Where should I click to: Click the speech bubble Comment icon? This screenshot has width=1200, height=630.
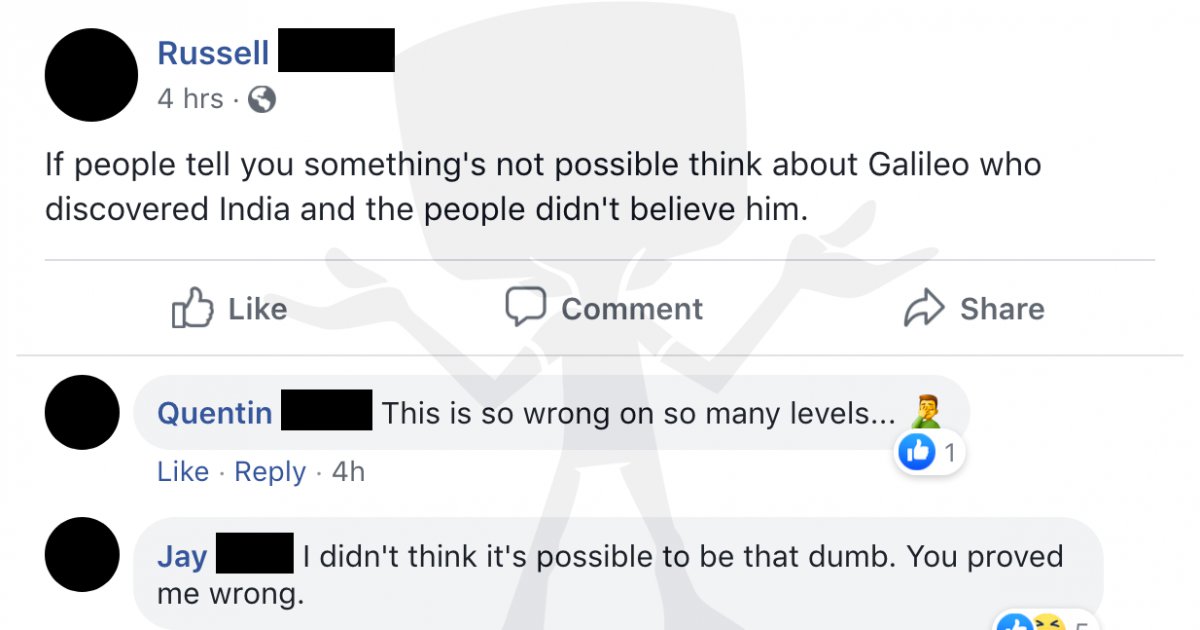[525, 308]
